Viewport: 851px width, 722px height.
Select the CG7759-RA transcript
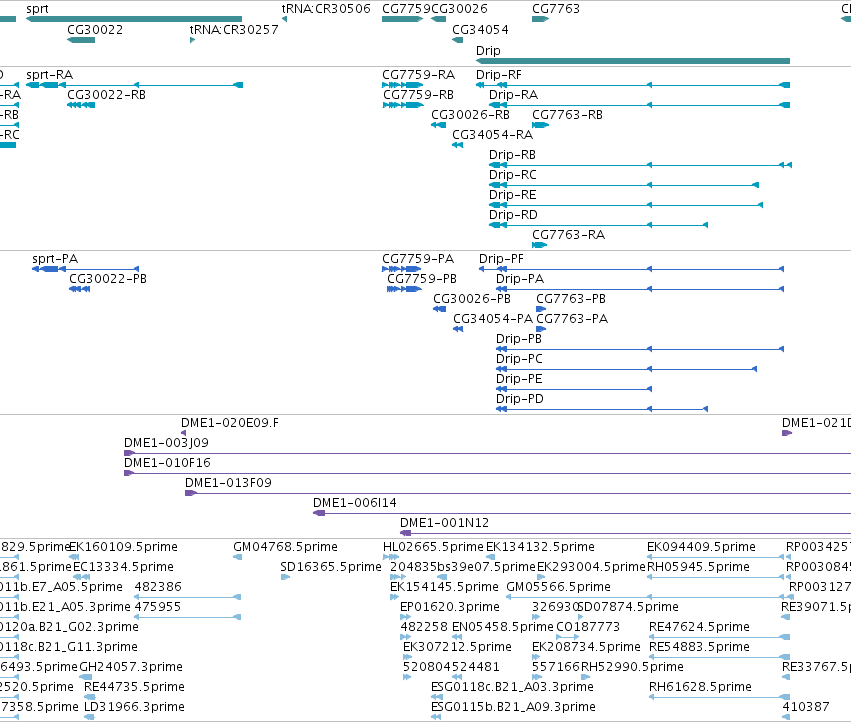click(x=418, y=74)
